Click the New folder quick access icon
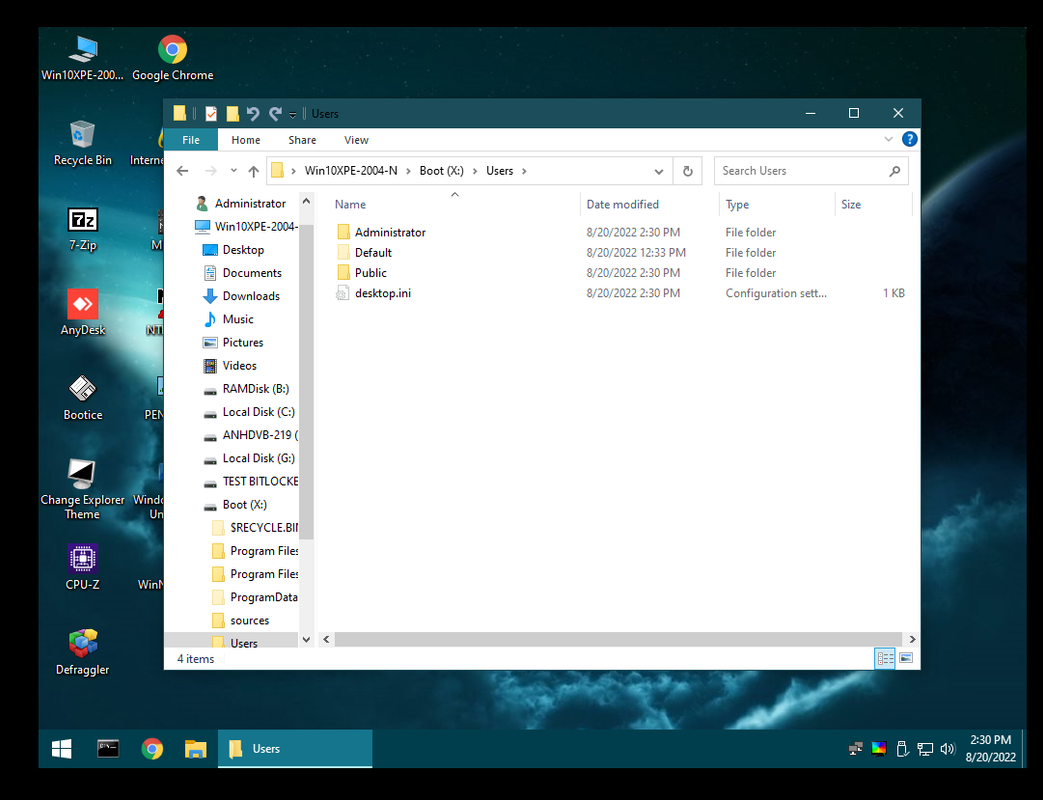Image resolution: width=1043 pixels, height=800 pixels. [x=232, y=114]
